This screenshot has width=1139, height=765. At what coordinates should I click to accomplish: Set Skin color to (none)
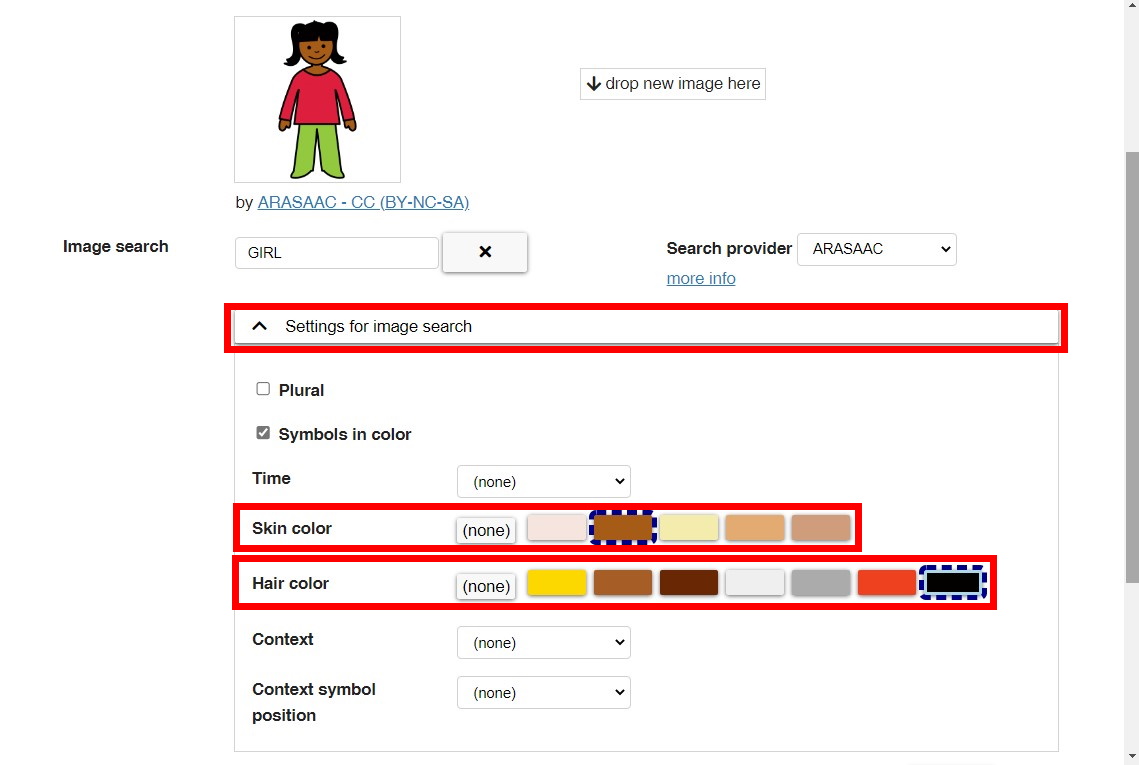486,530
